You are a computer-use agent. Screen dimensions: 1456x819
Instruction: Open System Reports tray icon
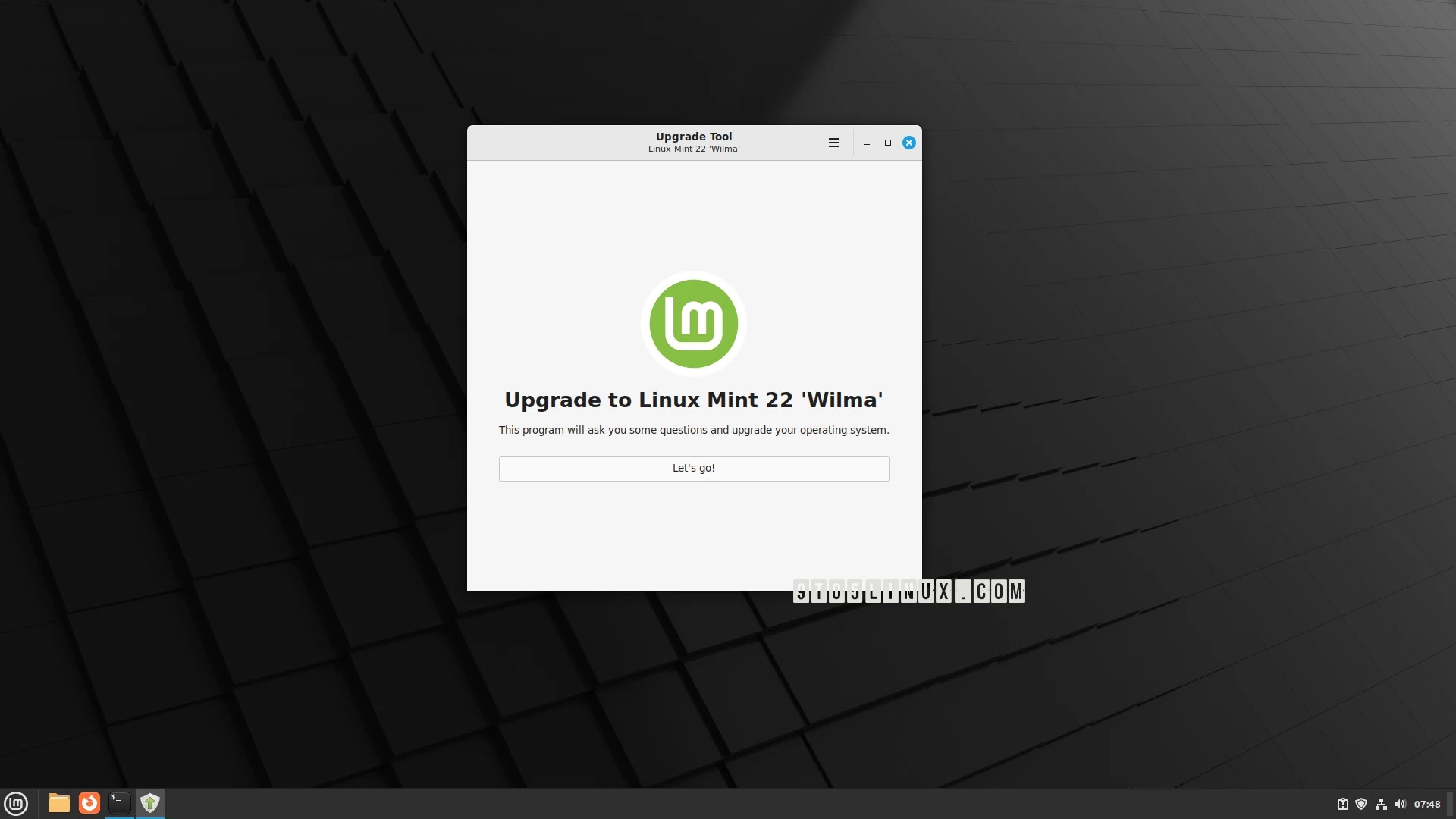tap(1342, 804)
